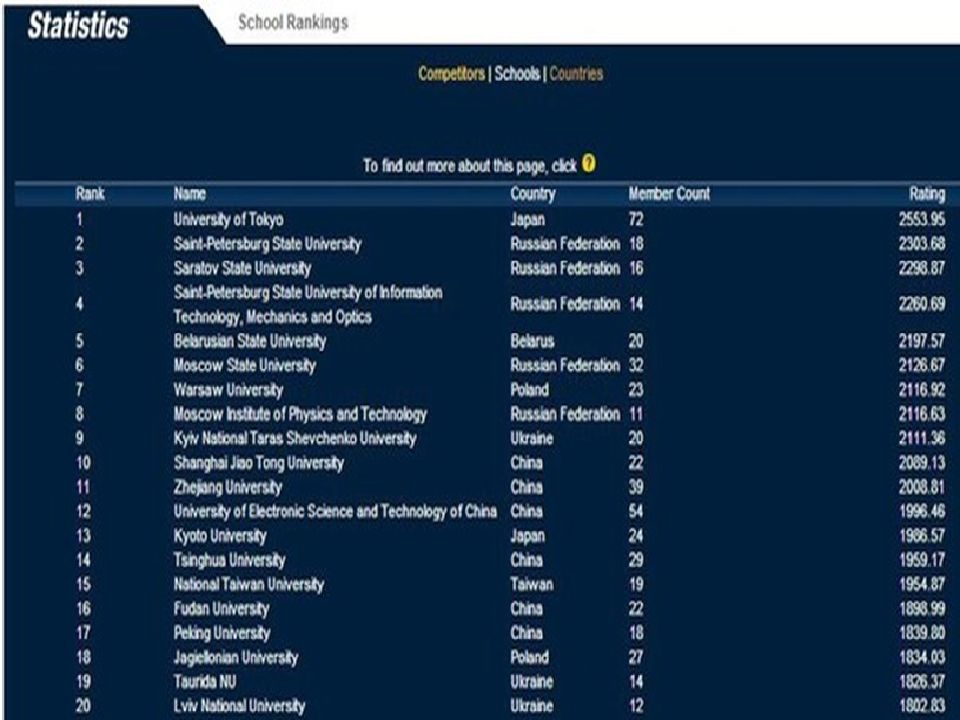This screenshot has height=720, width=960.
Task: Sort by the Rank column header
Action: [x=90, y=194]
